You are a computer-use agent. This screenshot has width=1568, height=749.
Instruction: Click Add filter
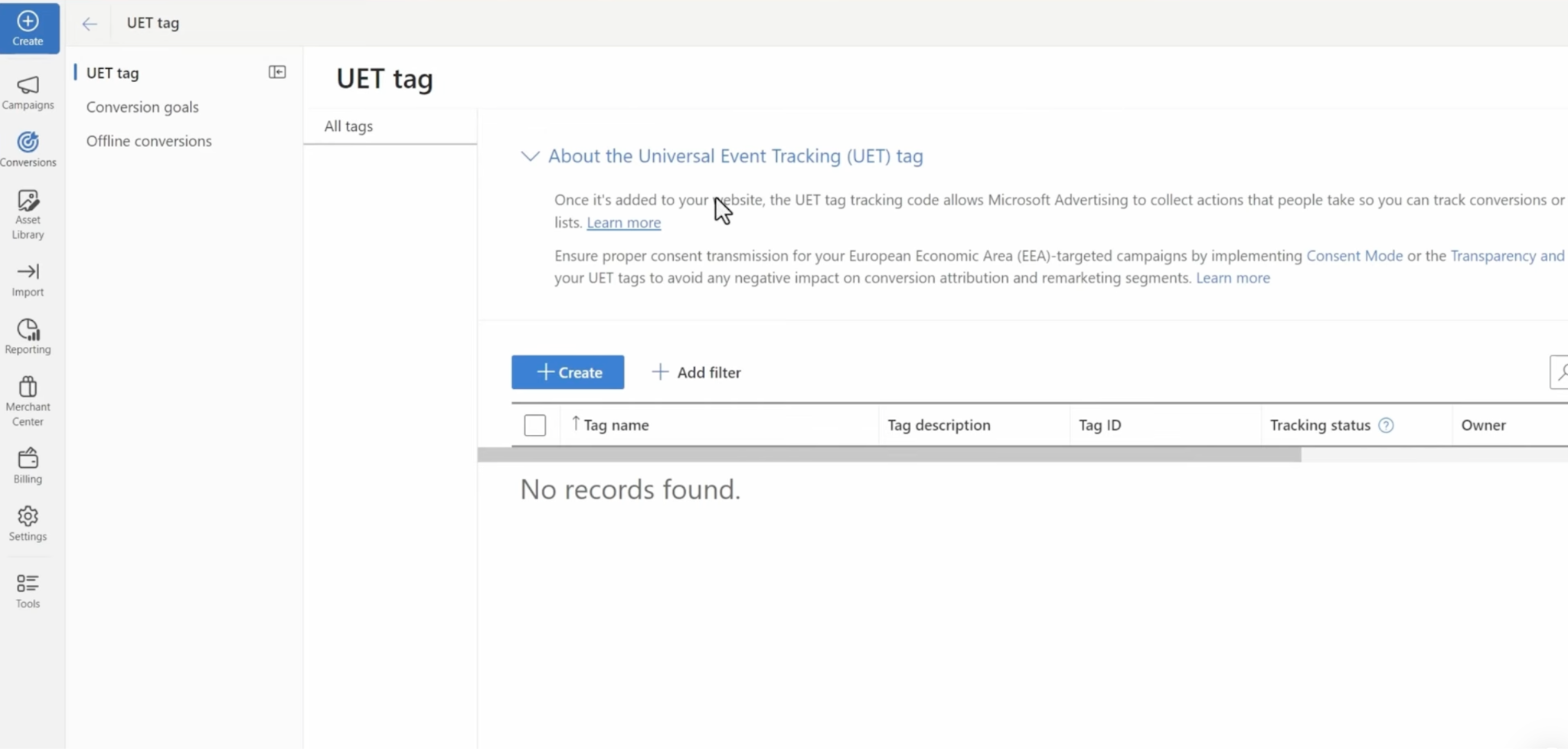click(696, 372)
